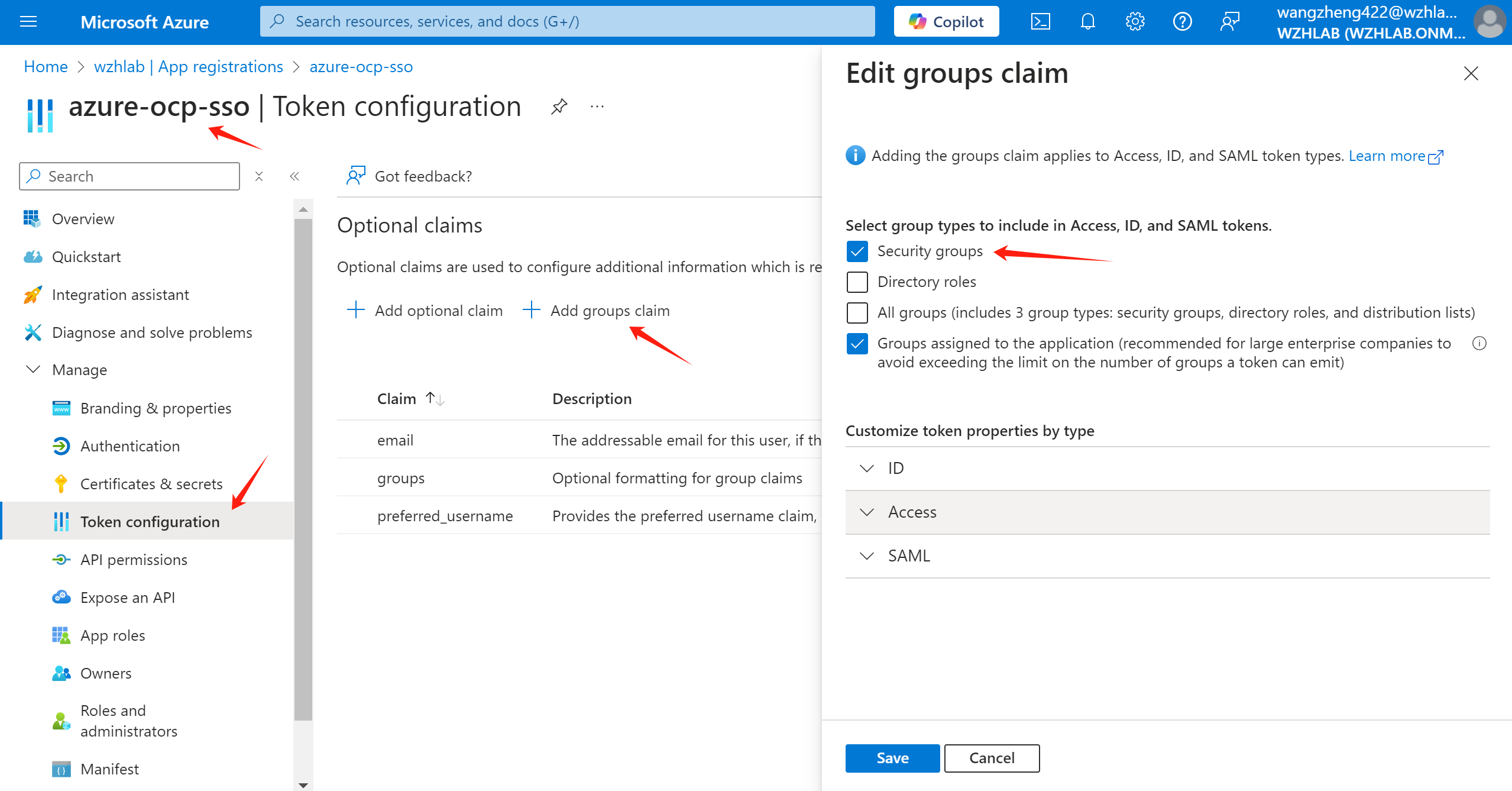Save the groups claim changes
Screen dimensions: 1512x791
[892, 758]
